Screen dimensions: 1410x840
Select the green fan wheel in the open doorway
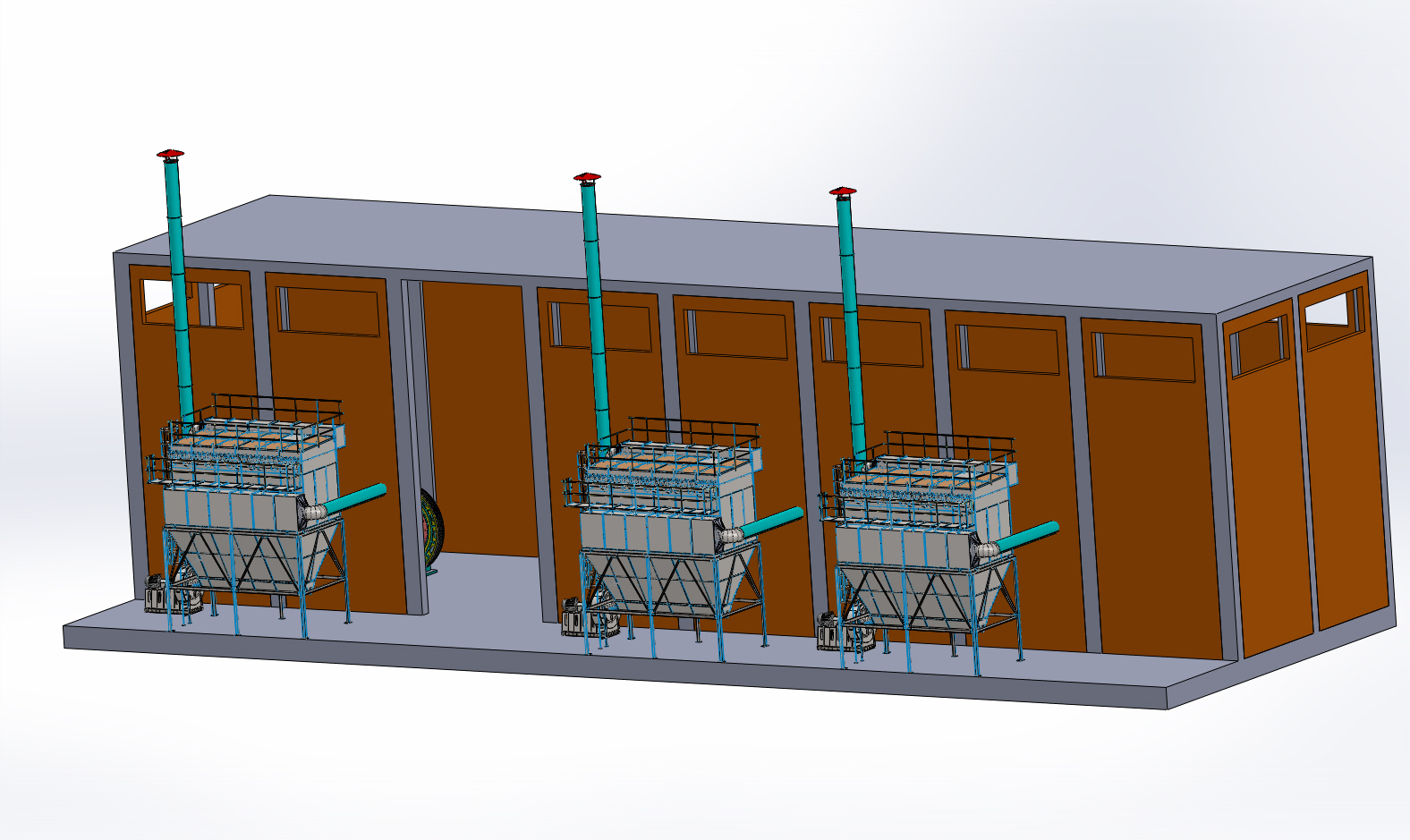(x=431, y=530)
